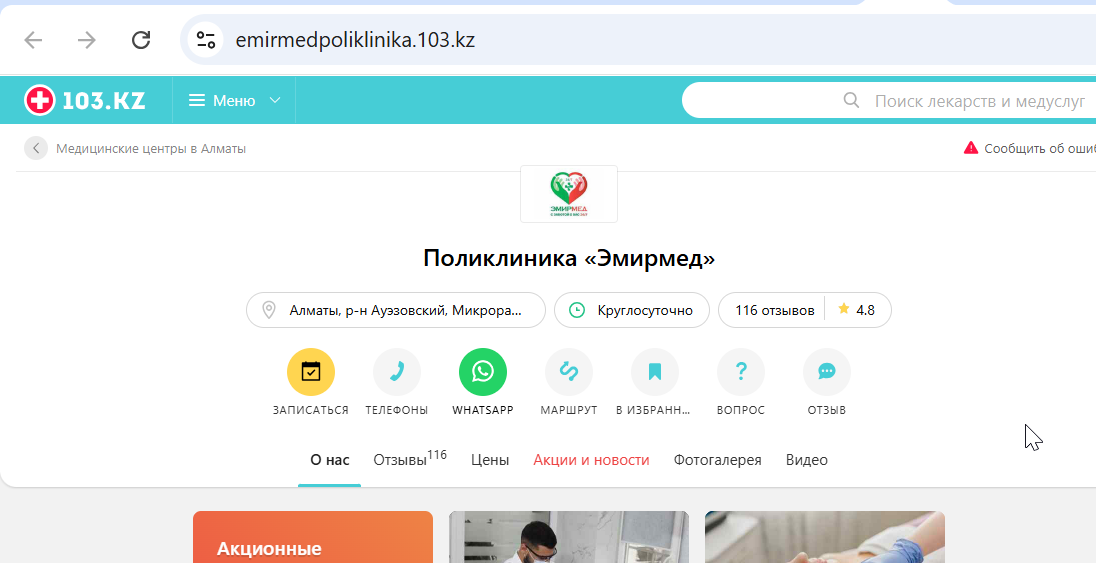Open site information icon in address bar
1096x563 pixels.
[x=206, y=40]
